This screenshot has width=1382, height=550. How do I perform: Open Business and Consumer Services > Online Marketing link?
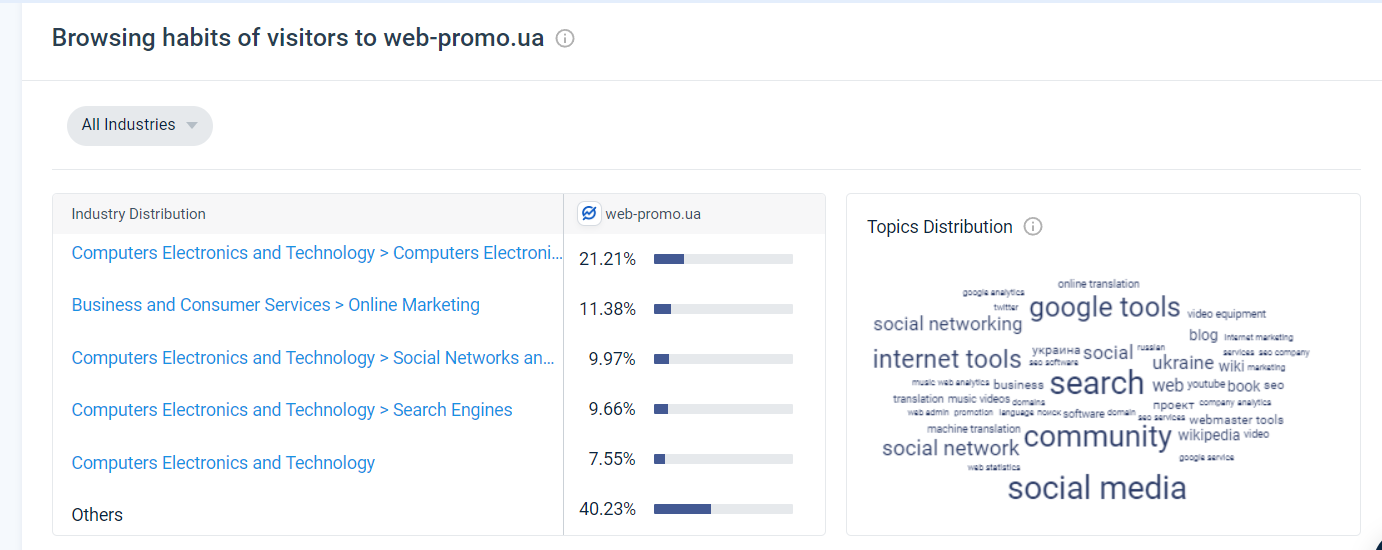click(x=275, y=305)
